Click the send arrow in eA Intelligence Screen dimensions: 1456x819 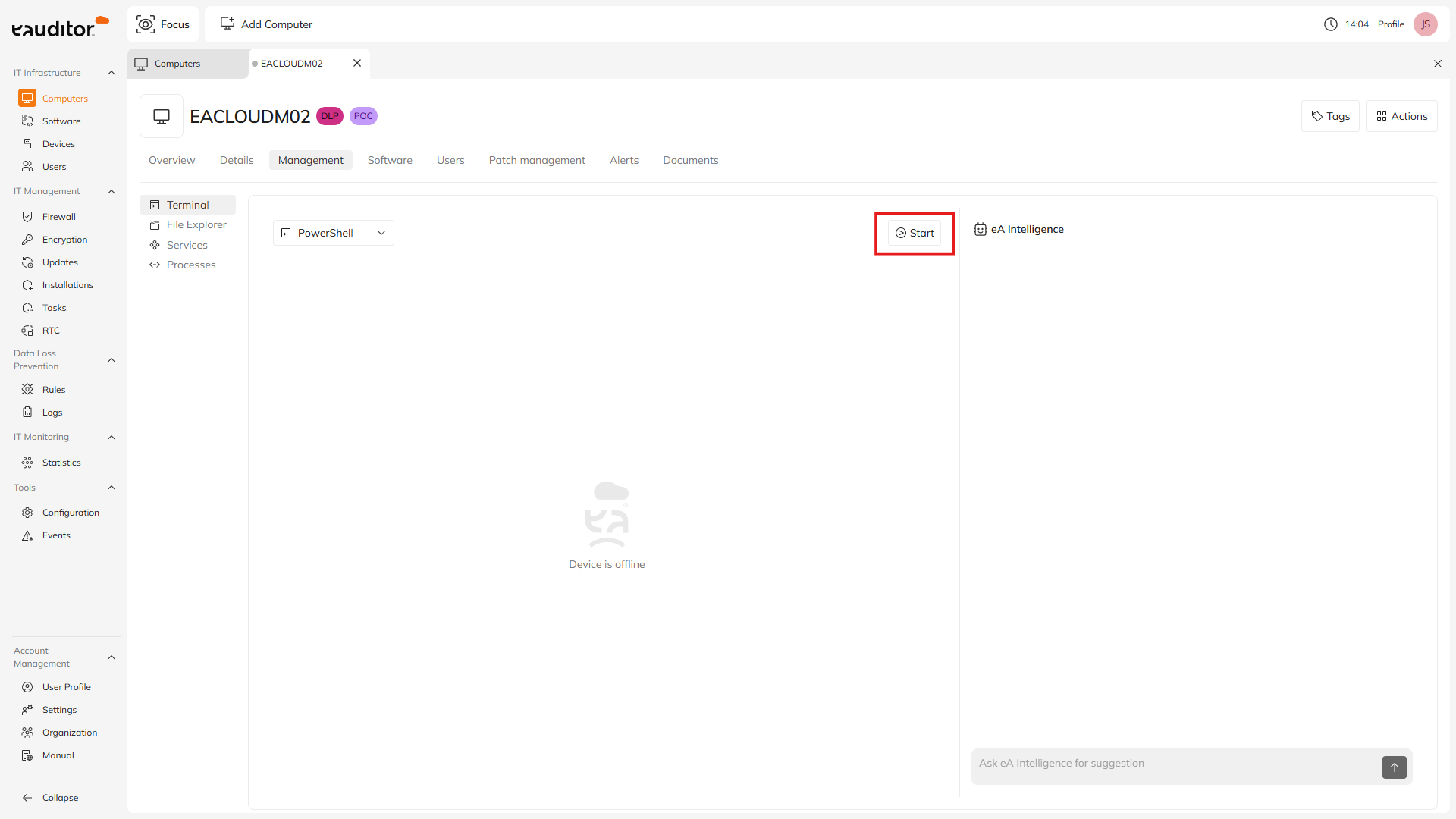click(x=1394, y=767)
